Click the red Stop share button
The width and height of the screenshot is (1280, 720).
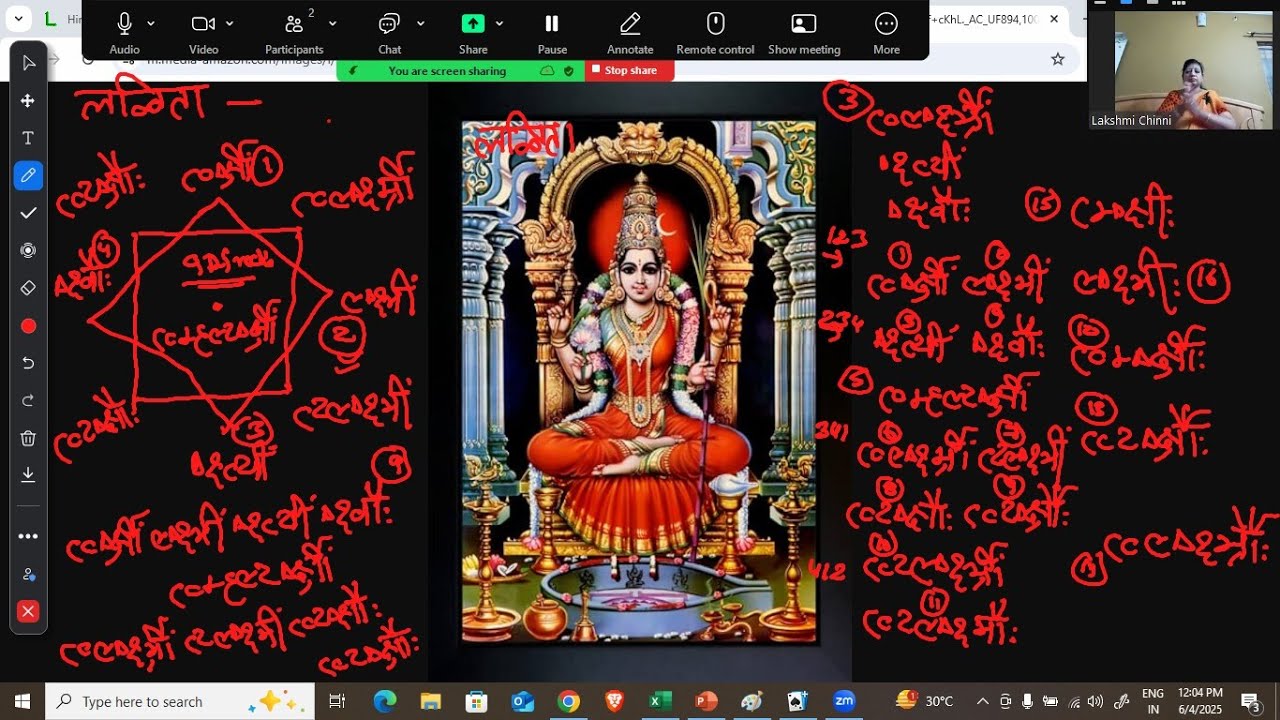[x=629, y=71]
